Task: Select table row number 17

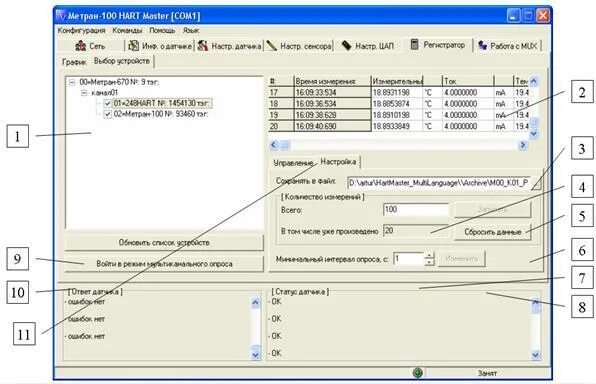Action: (281, 92)
